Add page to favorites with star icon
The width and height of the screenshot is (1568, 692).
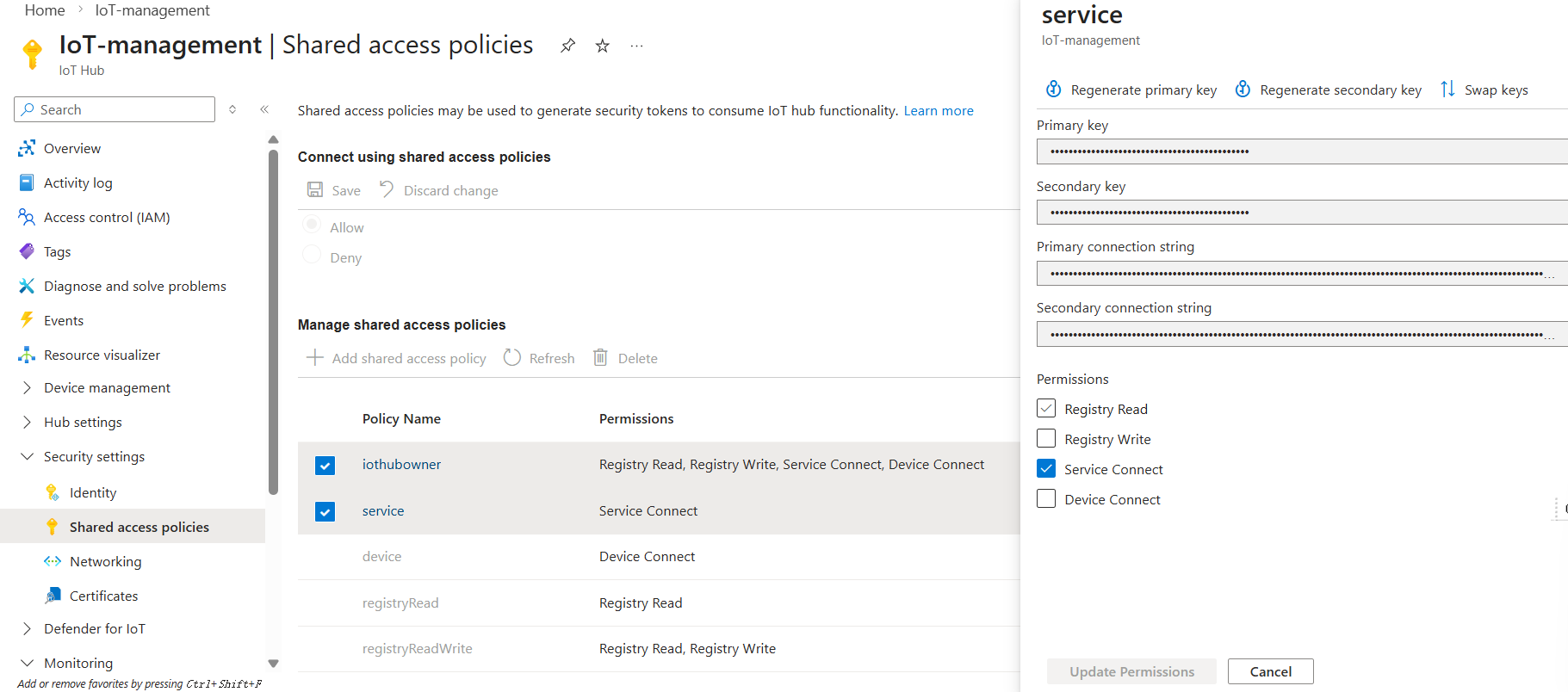603,46
